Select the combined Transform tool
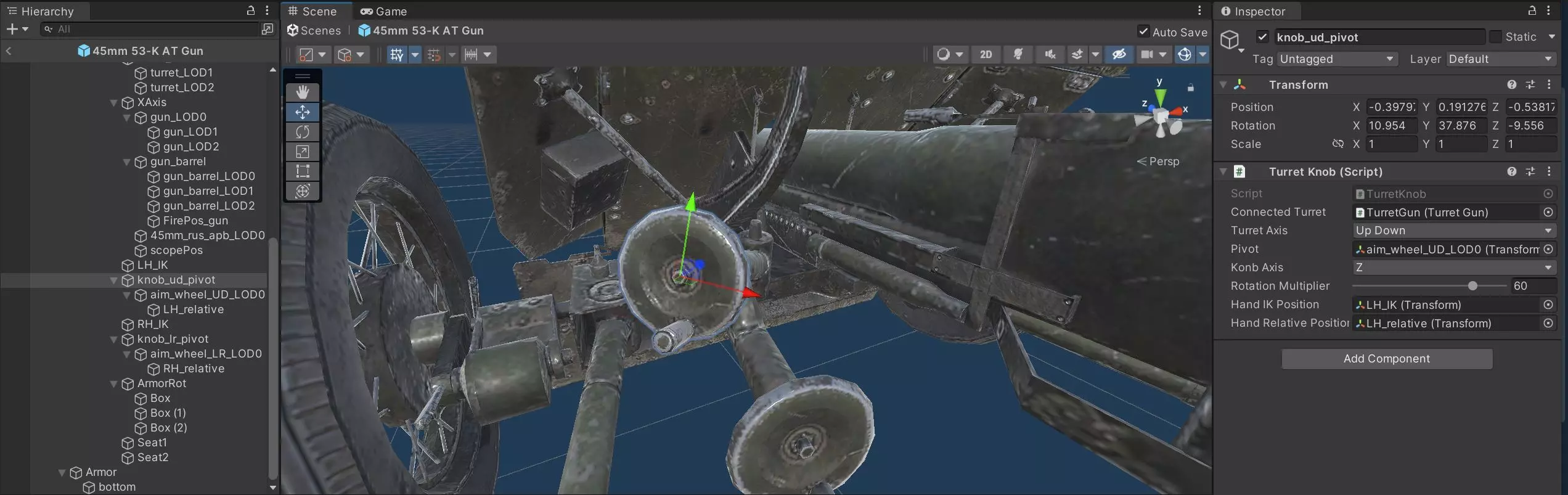 302,191
